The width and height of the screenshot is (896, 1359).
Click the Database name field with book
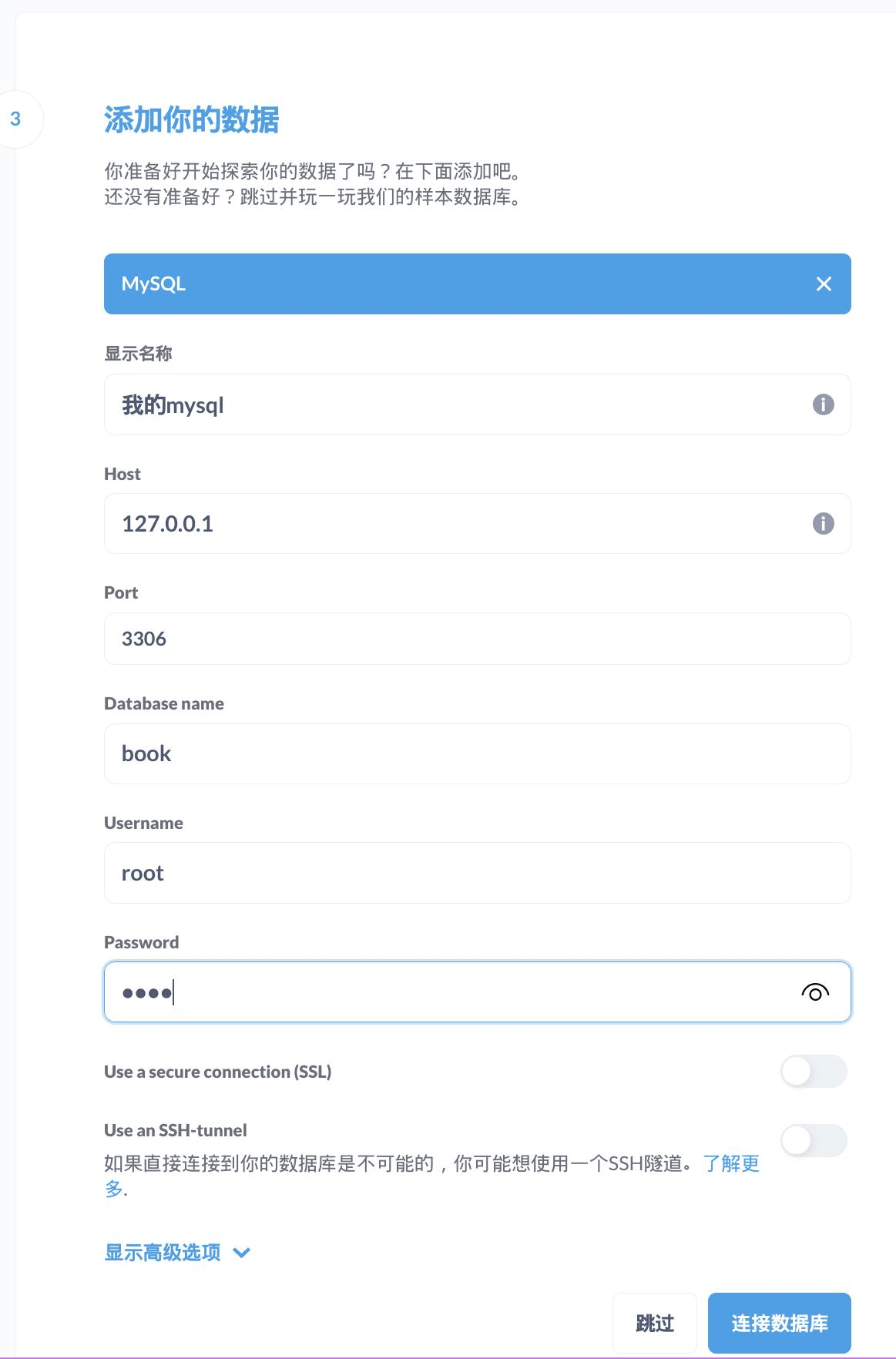coord(478,753)
